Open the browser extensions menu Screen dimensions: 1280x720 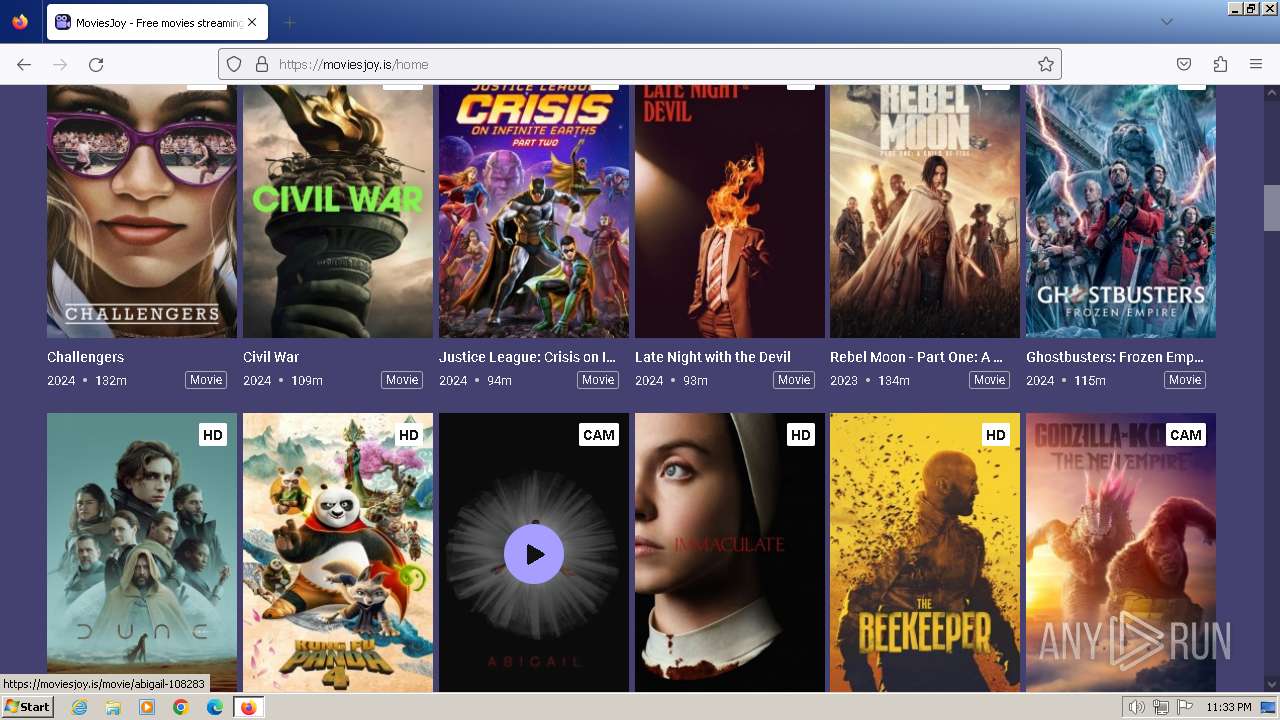pos(1220,64)
